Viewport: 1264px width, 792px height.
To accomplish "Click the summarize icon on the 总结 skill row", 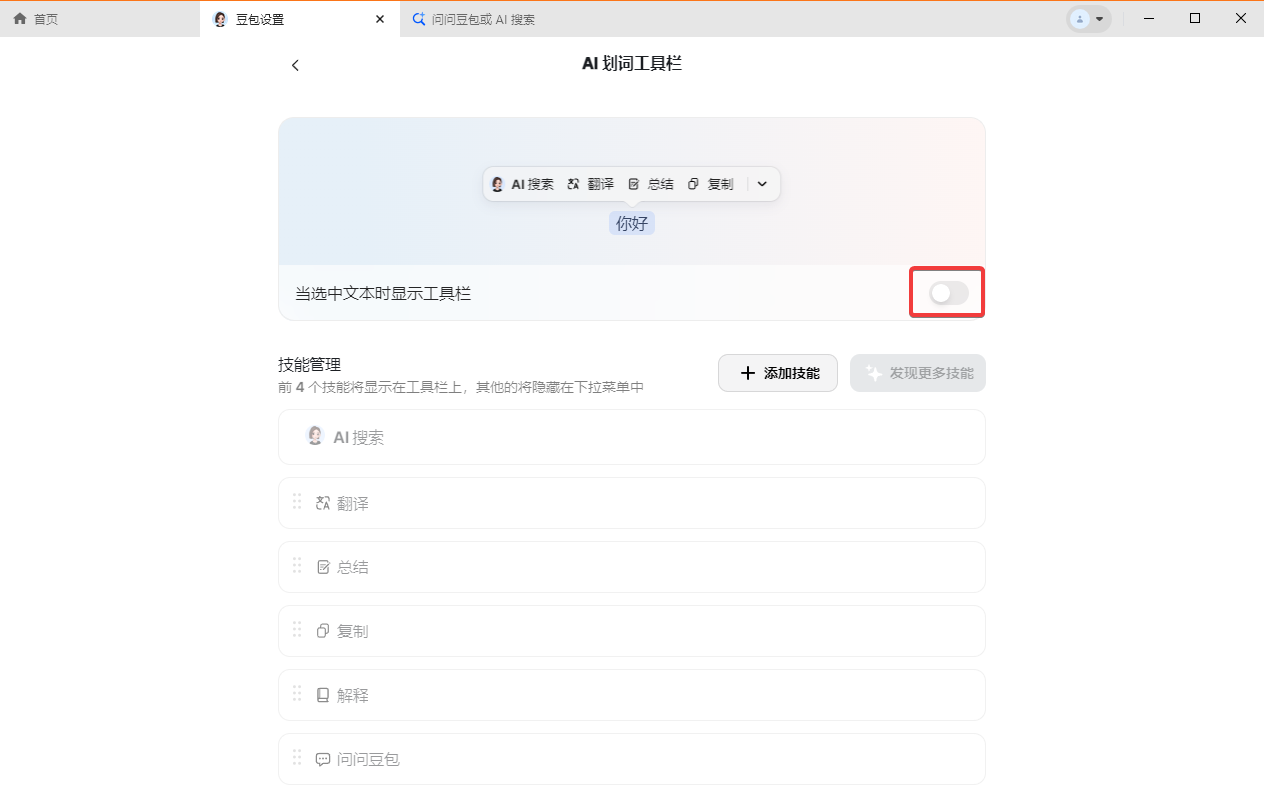I will coord(322,566).
